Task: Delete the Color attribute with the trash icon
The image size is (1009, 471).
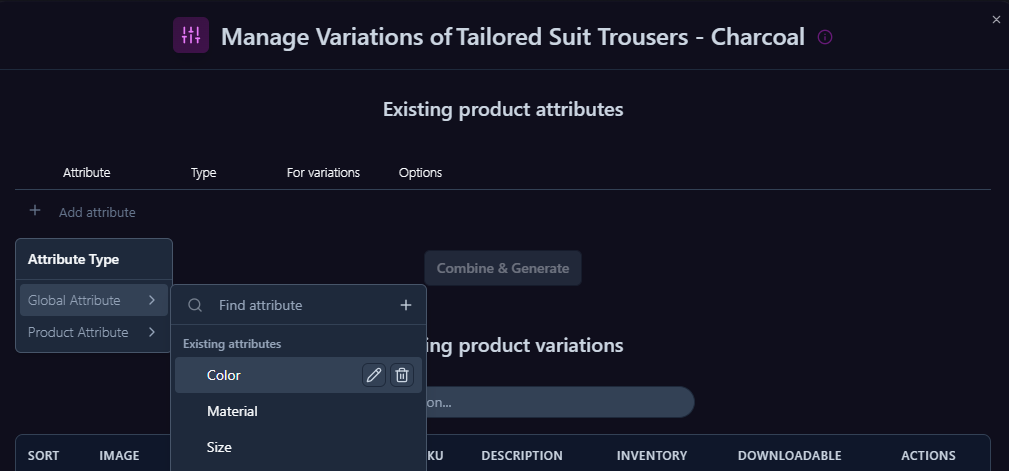Action: pyautogui.click(x=402, y=375)
